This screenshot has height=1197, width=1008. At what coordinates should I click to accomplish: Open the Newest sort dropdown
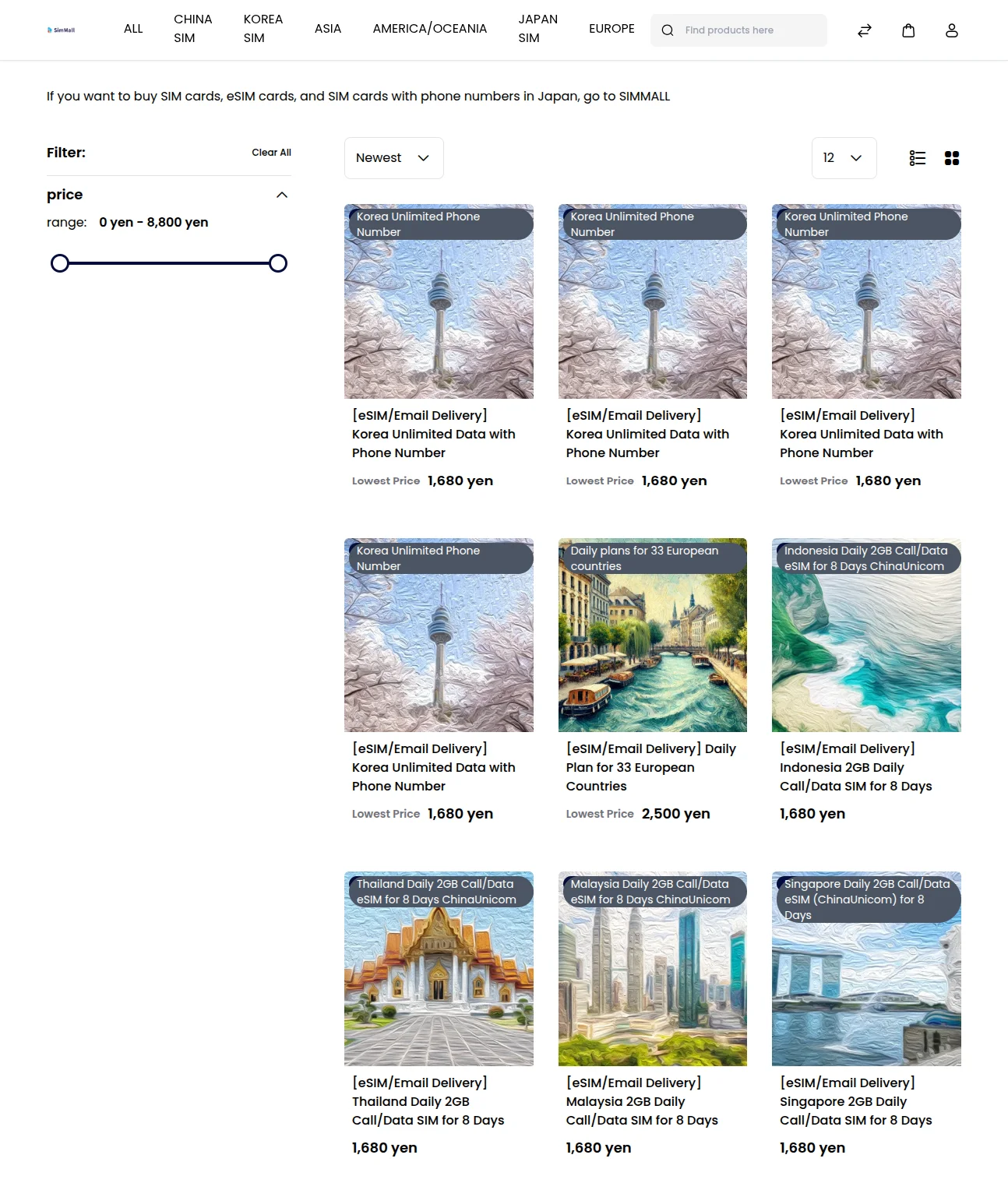point(393,158)
